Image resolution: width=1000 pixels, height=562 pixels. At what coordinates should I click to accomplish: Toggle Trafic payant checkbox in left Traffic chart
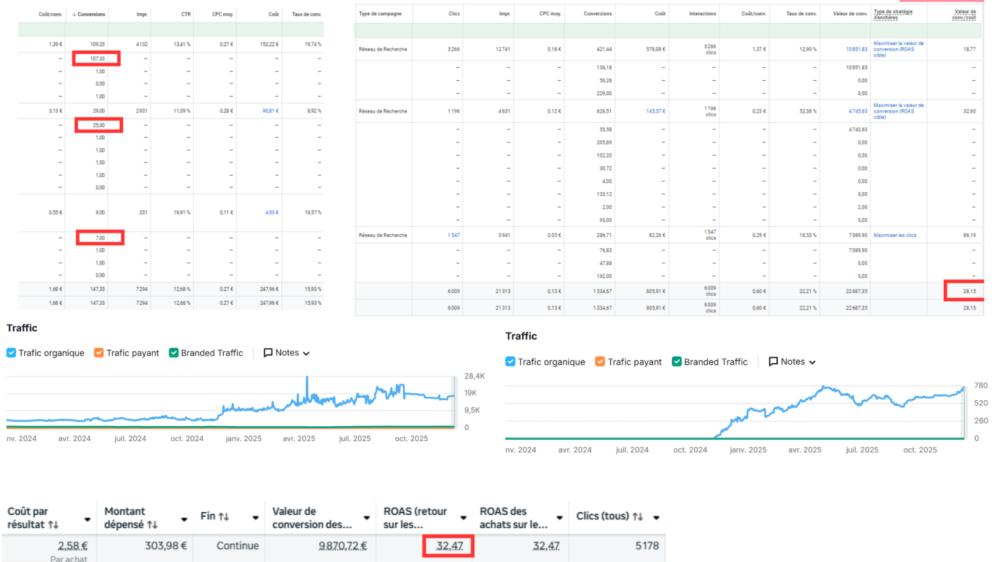(x=99, y=353)
